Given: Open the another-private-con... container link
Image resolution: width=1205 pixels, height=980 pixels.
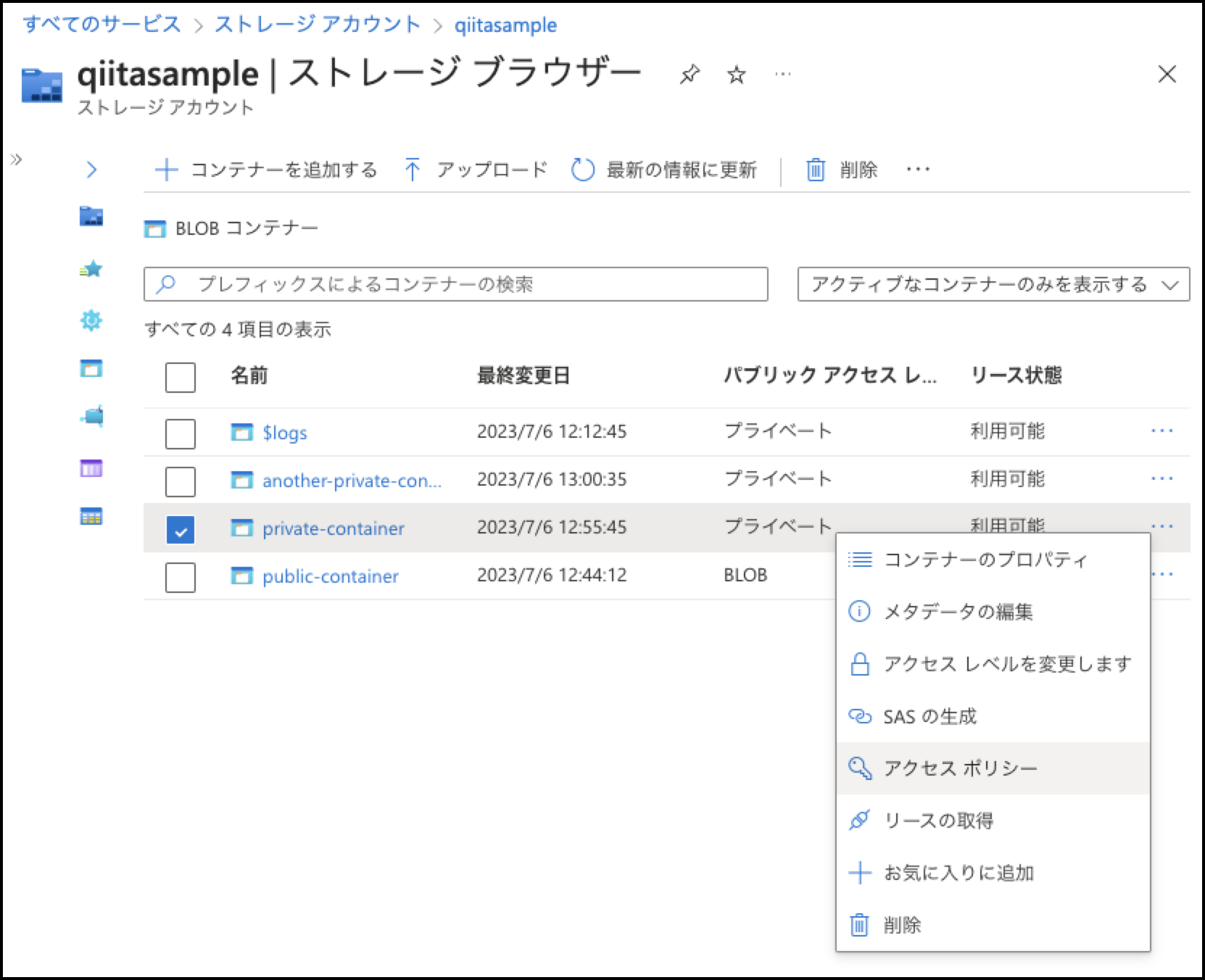Looking at the screenshot, I should [x=352, y=481].
